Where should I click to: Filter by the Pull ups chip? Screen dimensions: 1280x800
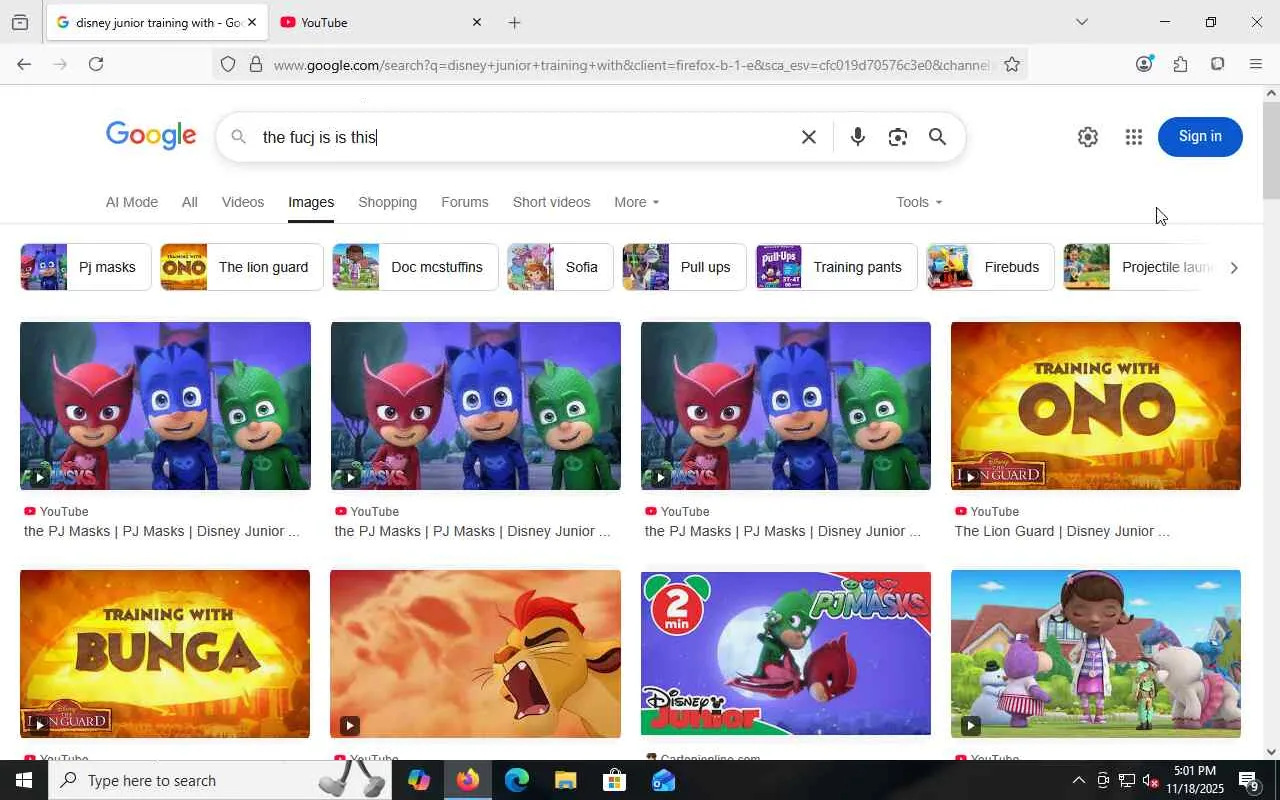coord(684,267)
